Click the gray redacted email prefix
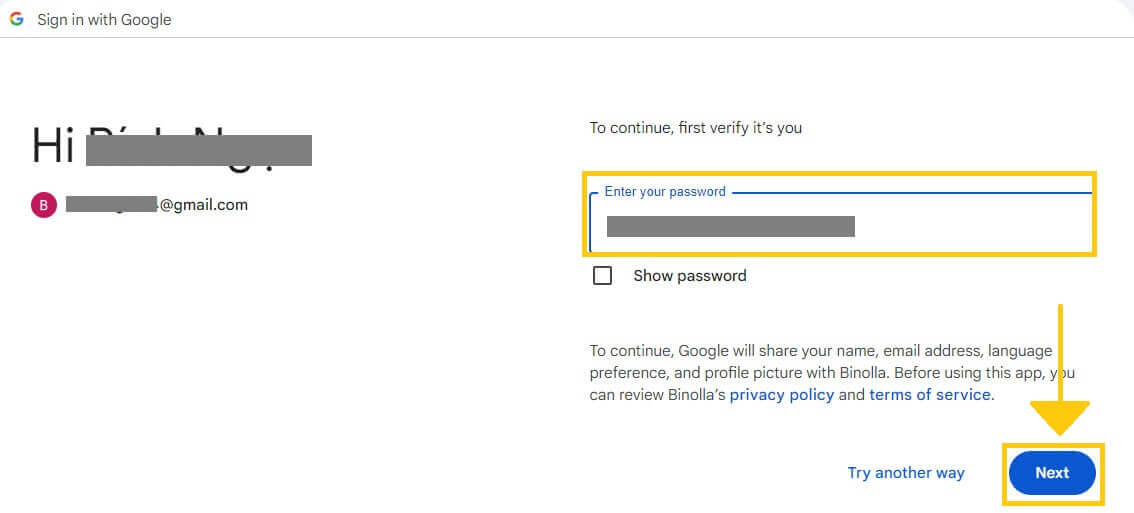1134x513 pixels. tap(112, 205)
